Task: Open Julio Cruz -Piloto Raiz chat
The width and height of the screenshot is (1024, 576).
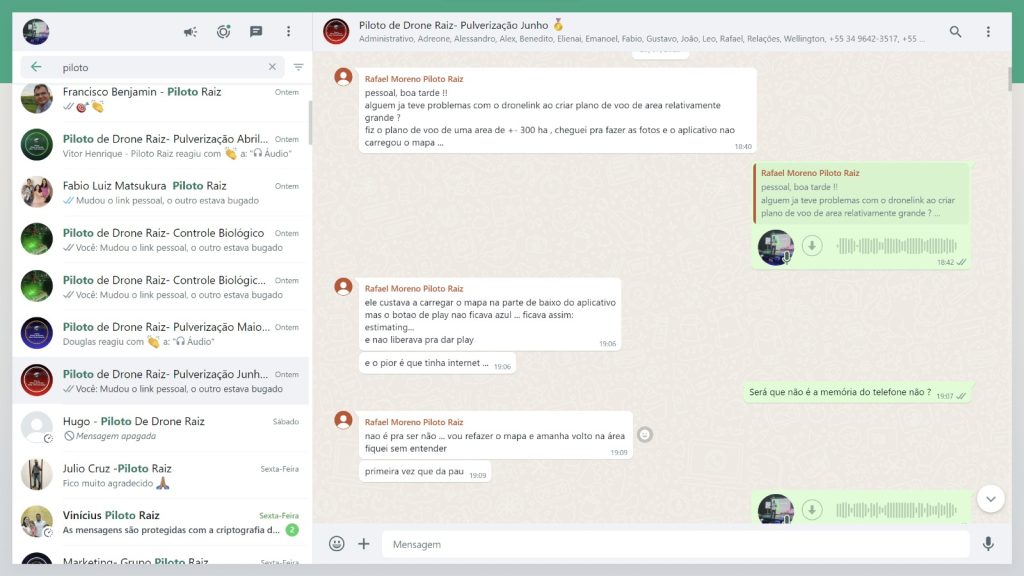Action: 161,474
